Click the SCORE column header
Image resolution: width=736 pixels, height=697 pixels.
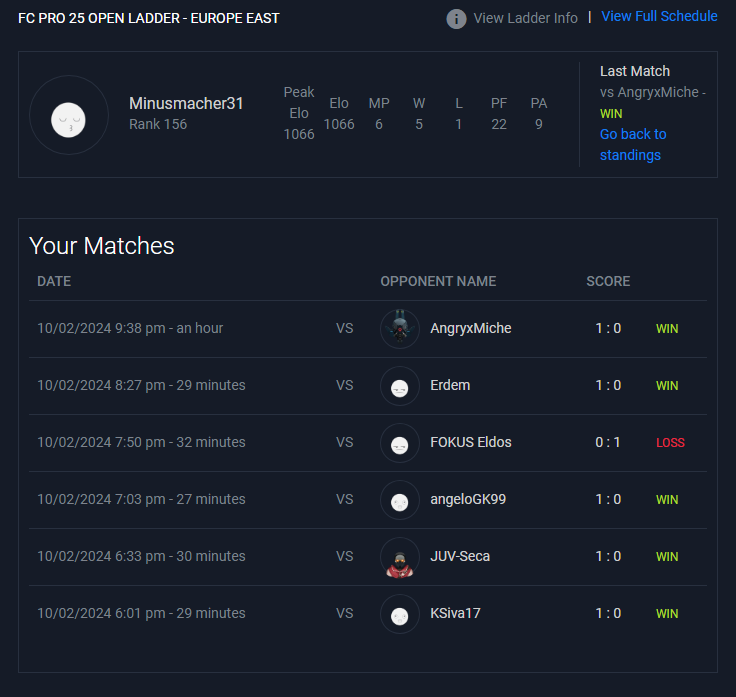[x=608, y=281]
